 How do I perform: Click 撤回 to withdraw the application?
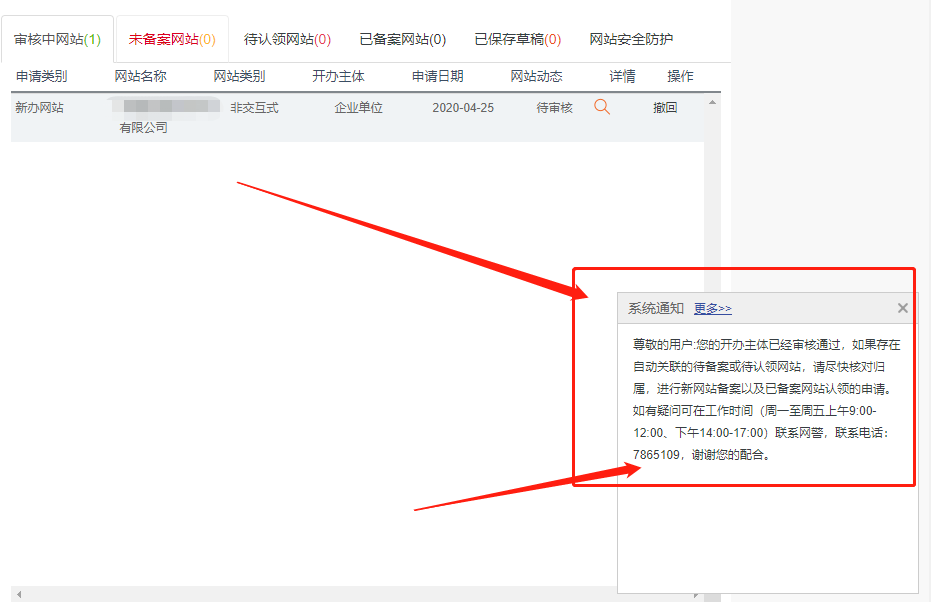click(x=665, y=107)
